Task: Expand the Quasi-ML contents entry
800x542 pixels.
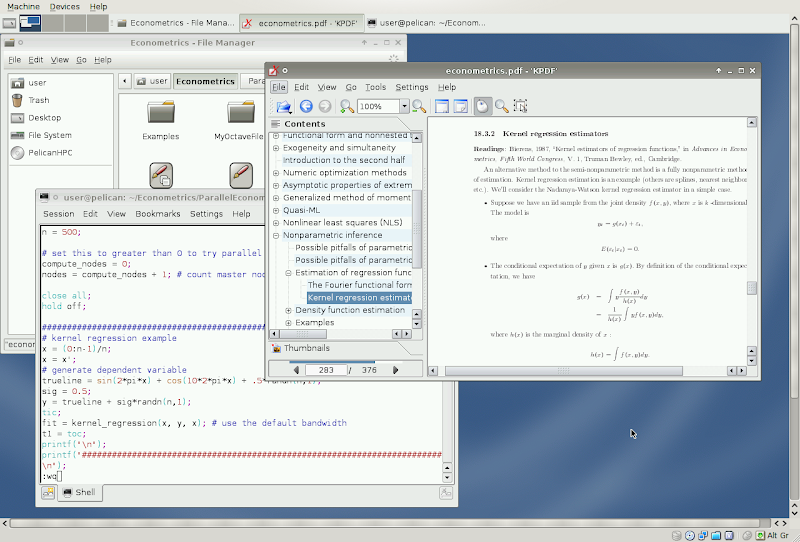Action: tap(276, 210)
